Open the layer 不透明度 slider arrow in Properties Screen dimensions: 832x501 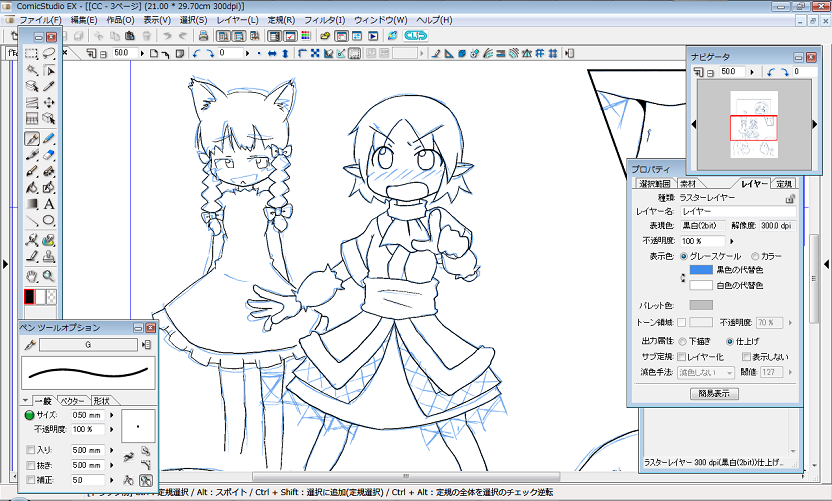tap(732, 241)
